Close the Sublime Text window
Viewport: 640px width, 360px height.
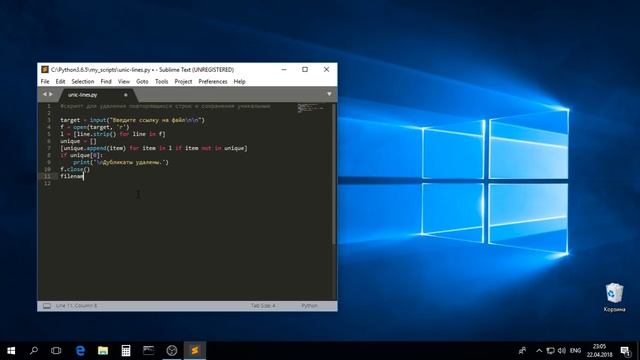(x=327, y=69)
